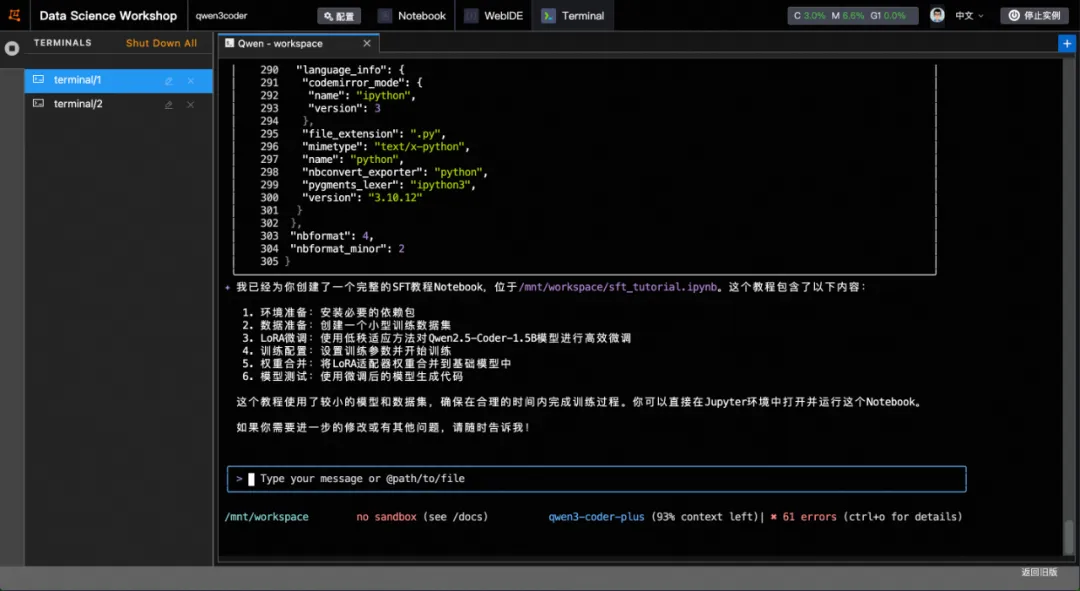Click the WebIDE tab icon
The image size is (1080, 591).
[471, 16]
